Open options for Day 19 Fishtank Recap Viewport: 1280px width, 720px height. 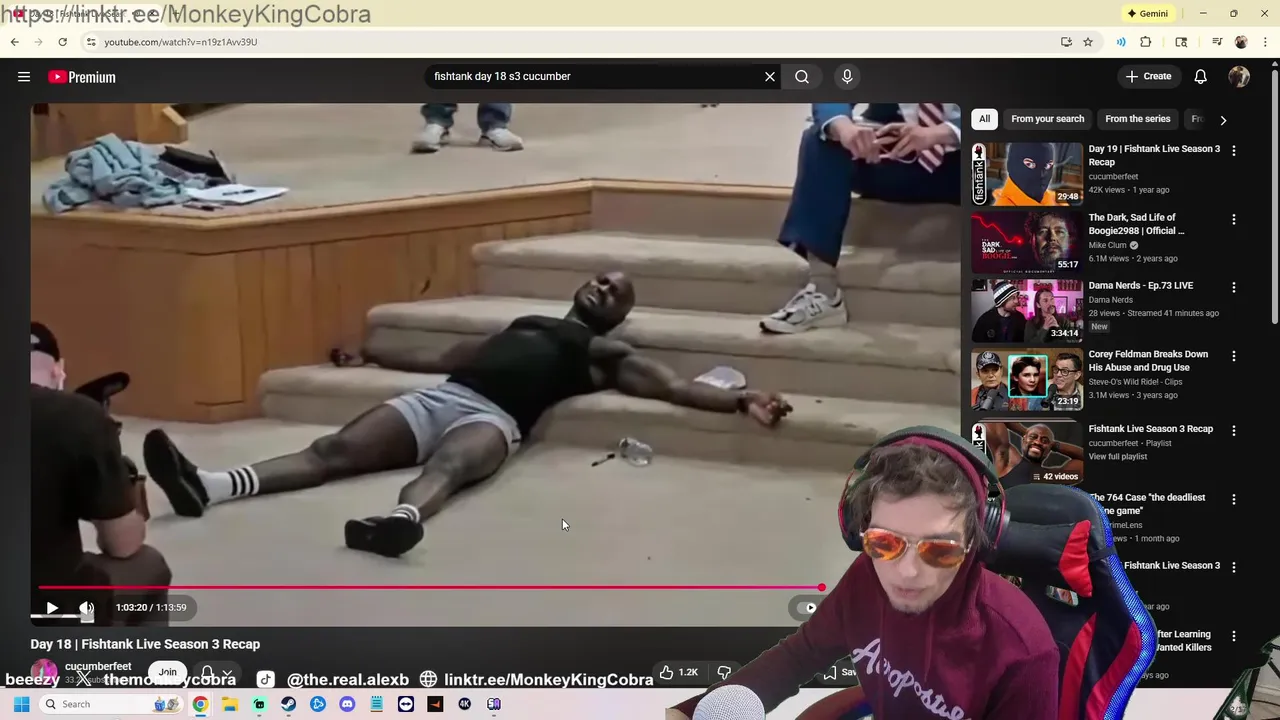[1233, 150]
